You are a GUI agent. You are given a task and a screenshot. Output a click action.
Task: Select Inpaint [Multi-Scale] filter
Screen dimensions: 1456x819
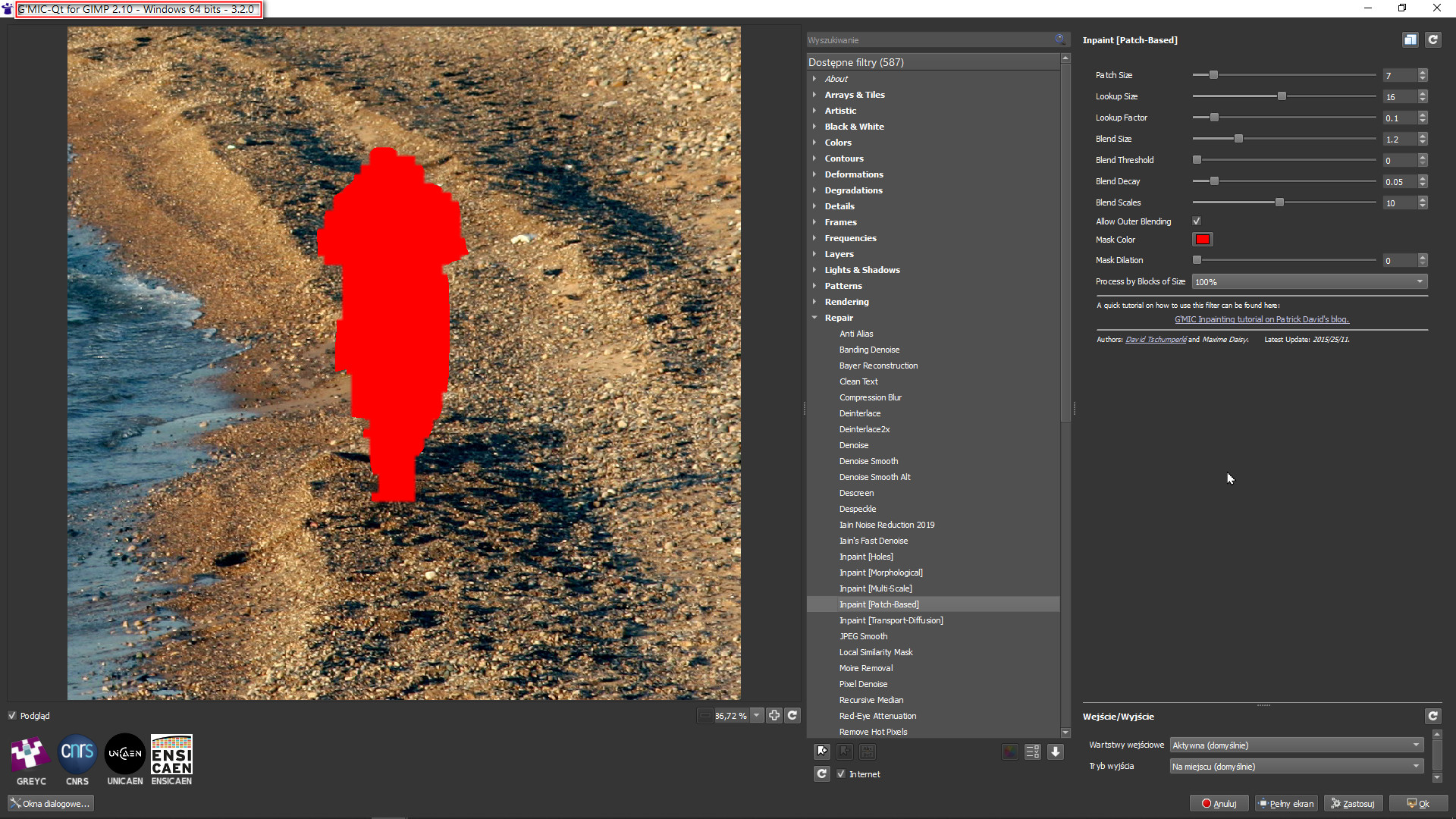tap(875, 588)
